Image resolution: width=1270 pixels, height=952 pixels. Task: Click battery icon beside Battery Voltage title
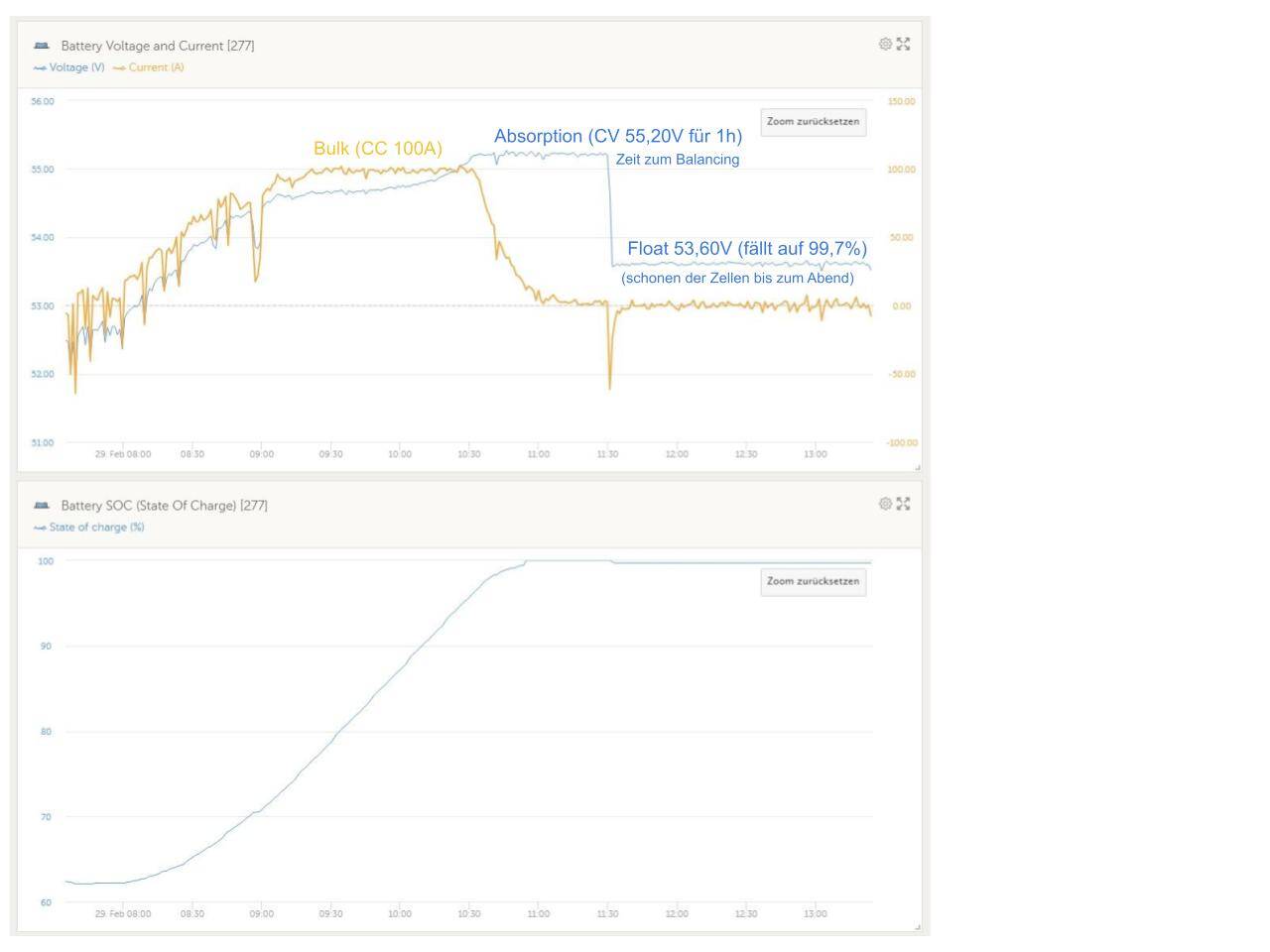(42, 46)
